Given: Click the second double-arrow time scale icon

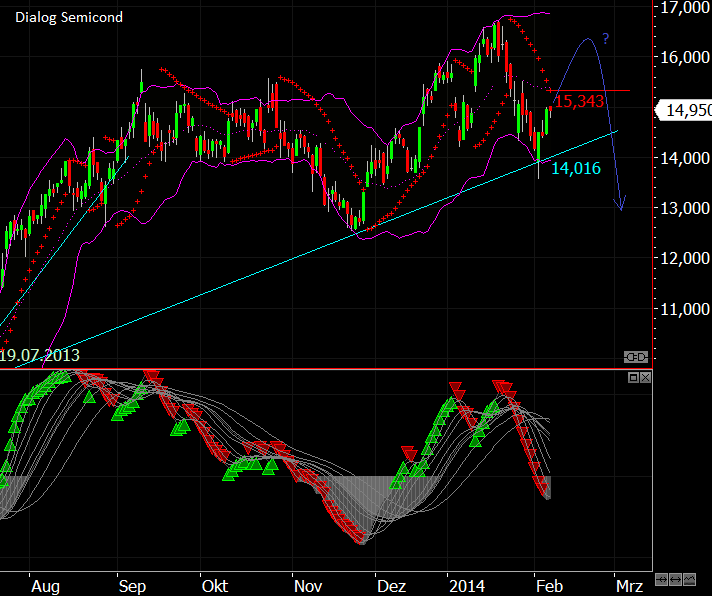Looking at the screenshot, I should [675, 580].
